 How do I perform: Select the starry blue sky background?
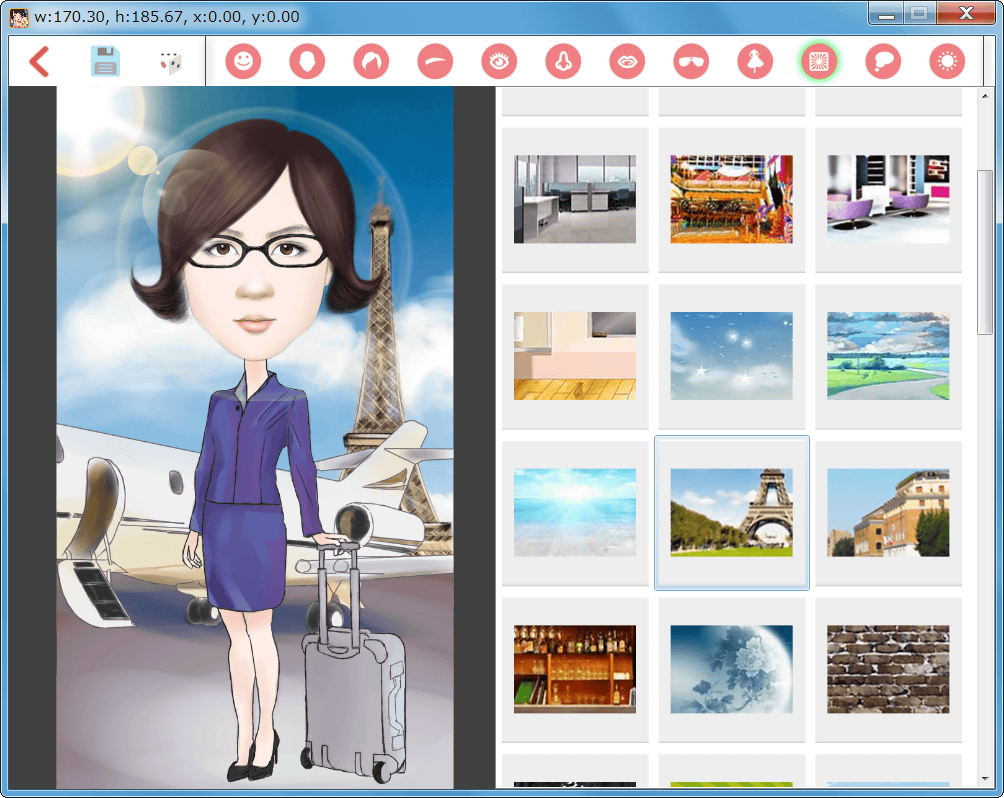731,356
